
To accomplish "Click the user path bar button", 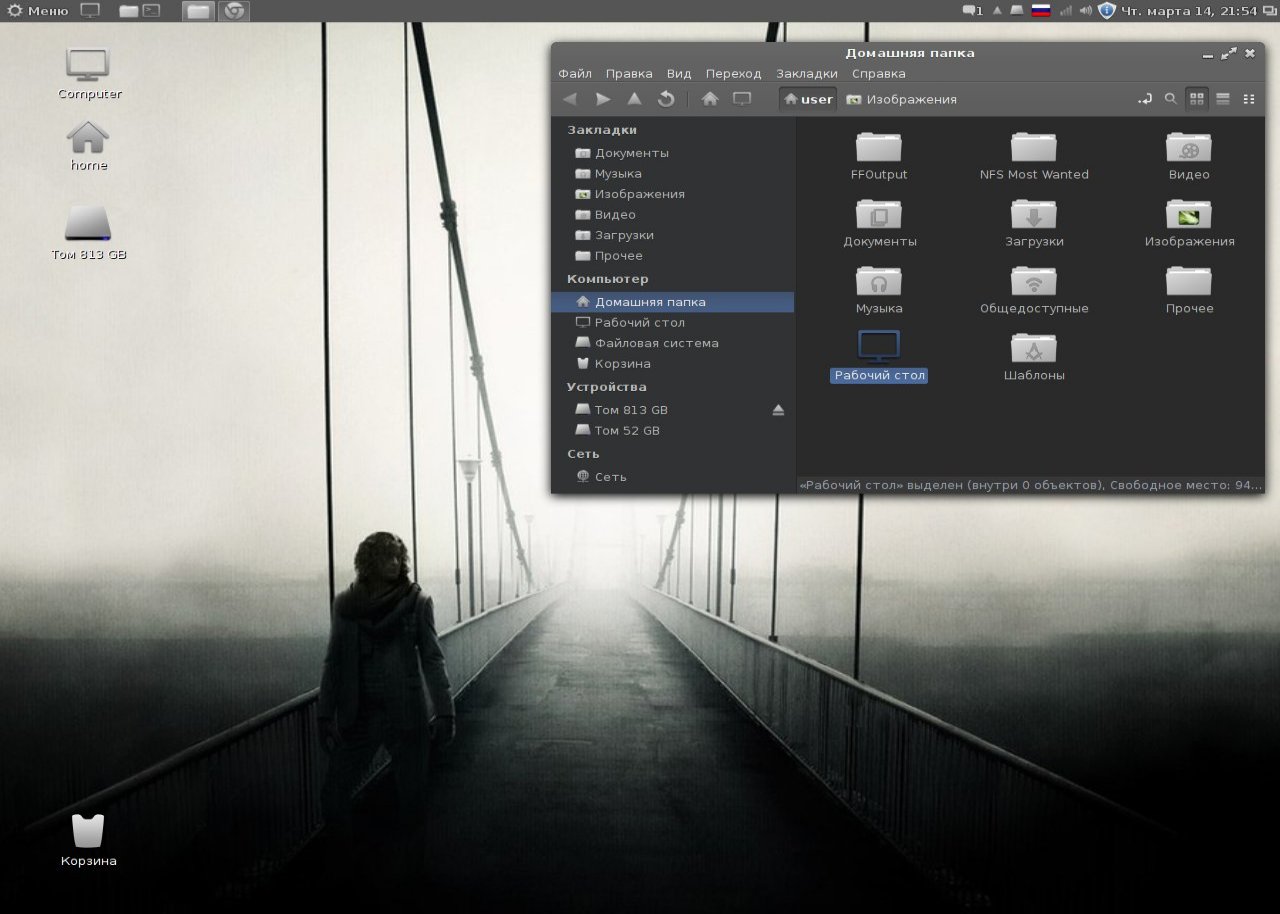I will [x=808, y=99].
